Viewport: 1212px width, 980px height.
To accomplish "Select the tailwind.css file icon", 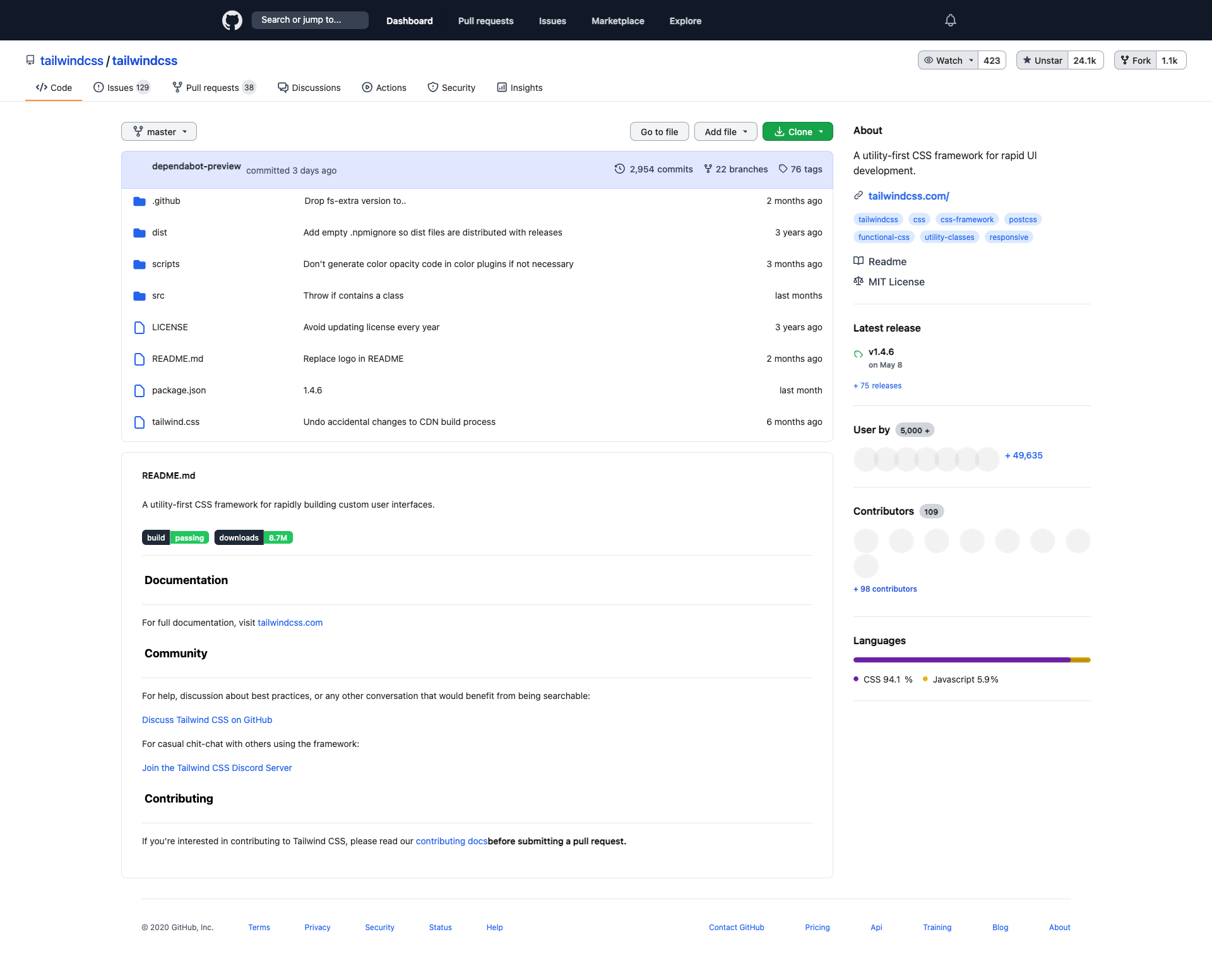I will coord(140,422).
